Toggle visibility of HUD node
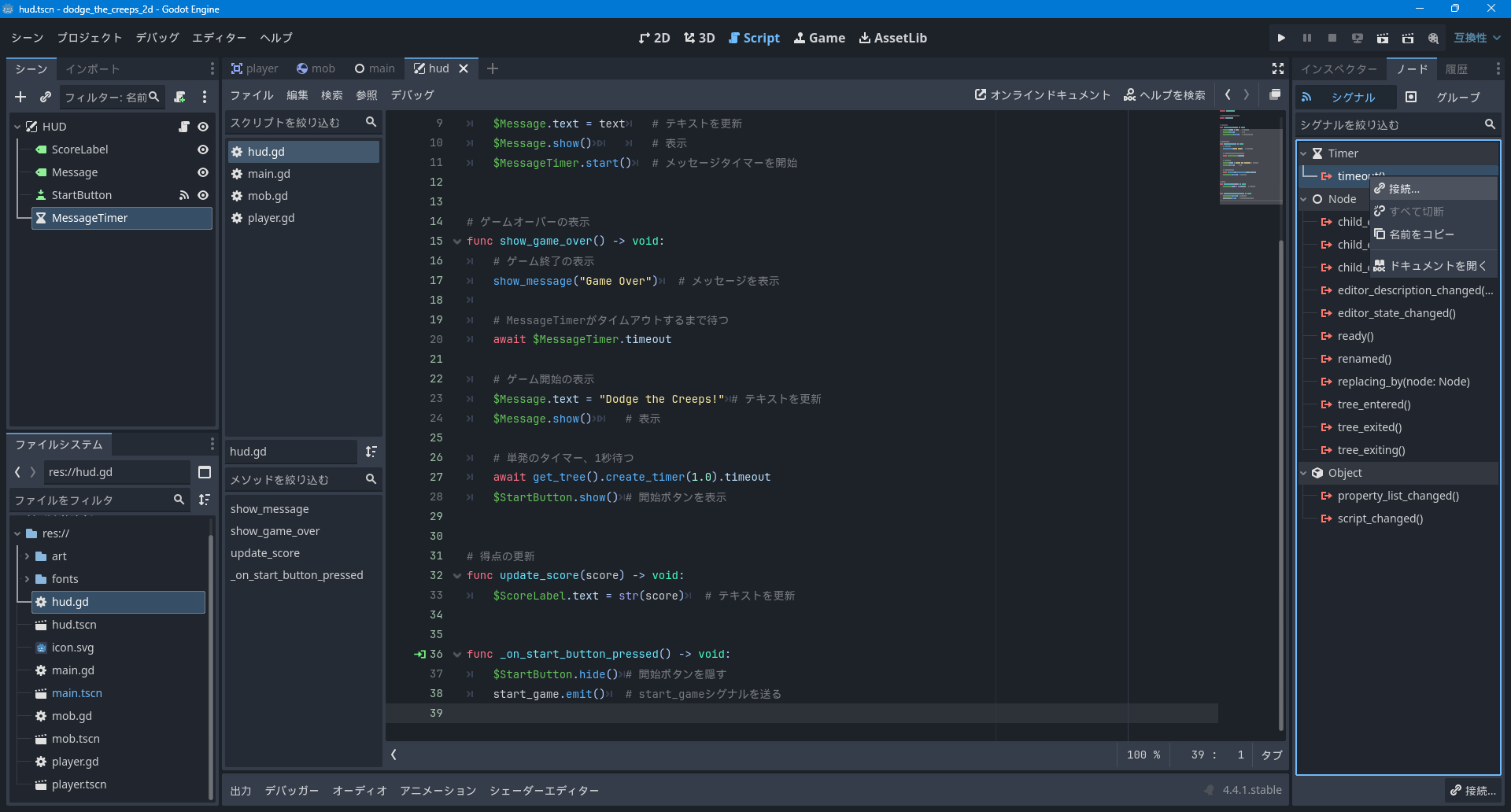This screenshot has width=1511, height=812. point(203,127)
